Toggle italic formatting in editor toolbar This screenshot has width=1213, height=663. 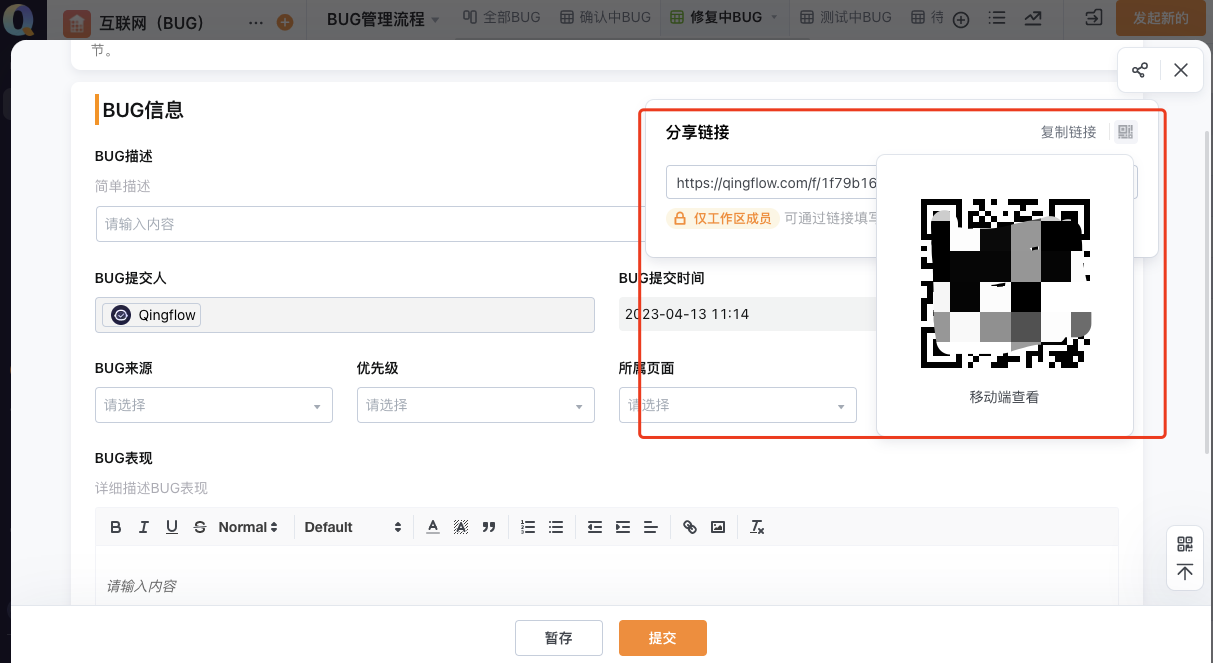pyautogui.click(x=144, y=527)
